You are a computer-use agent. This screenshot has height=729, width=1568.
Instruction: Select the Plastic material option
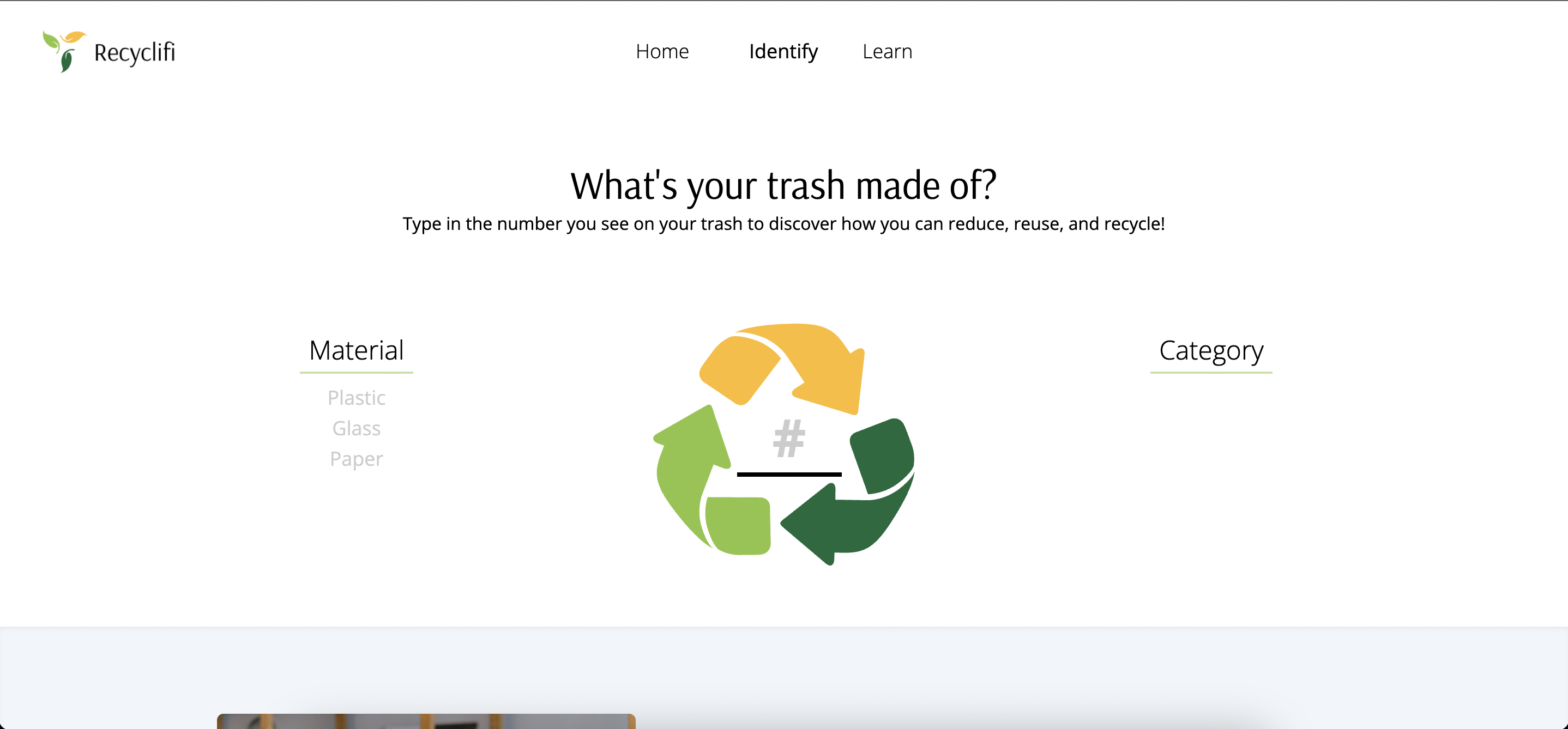(x=357, y=398)
